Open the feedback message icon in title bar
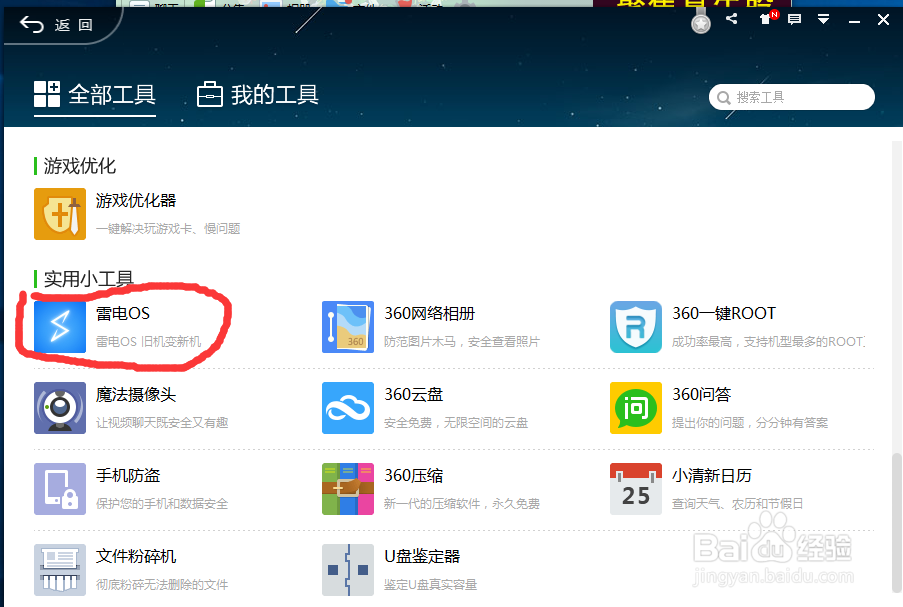 [795, 20]
